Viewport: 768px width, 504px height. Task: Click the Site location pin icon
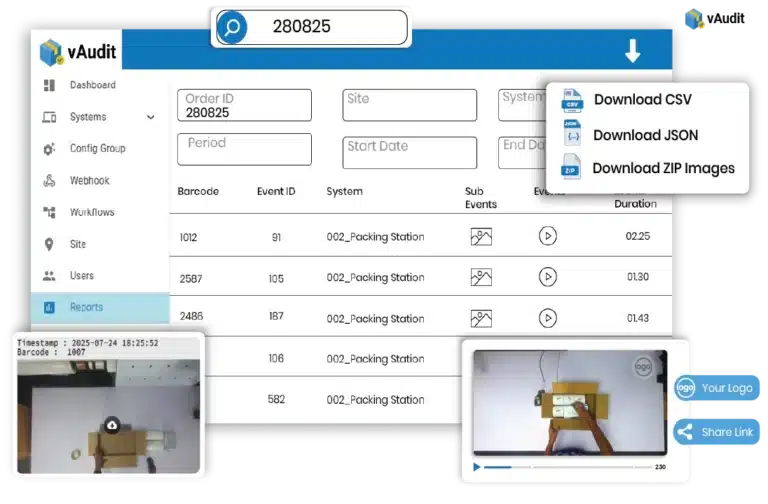[x=49, y=244]
